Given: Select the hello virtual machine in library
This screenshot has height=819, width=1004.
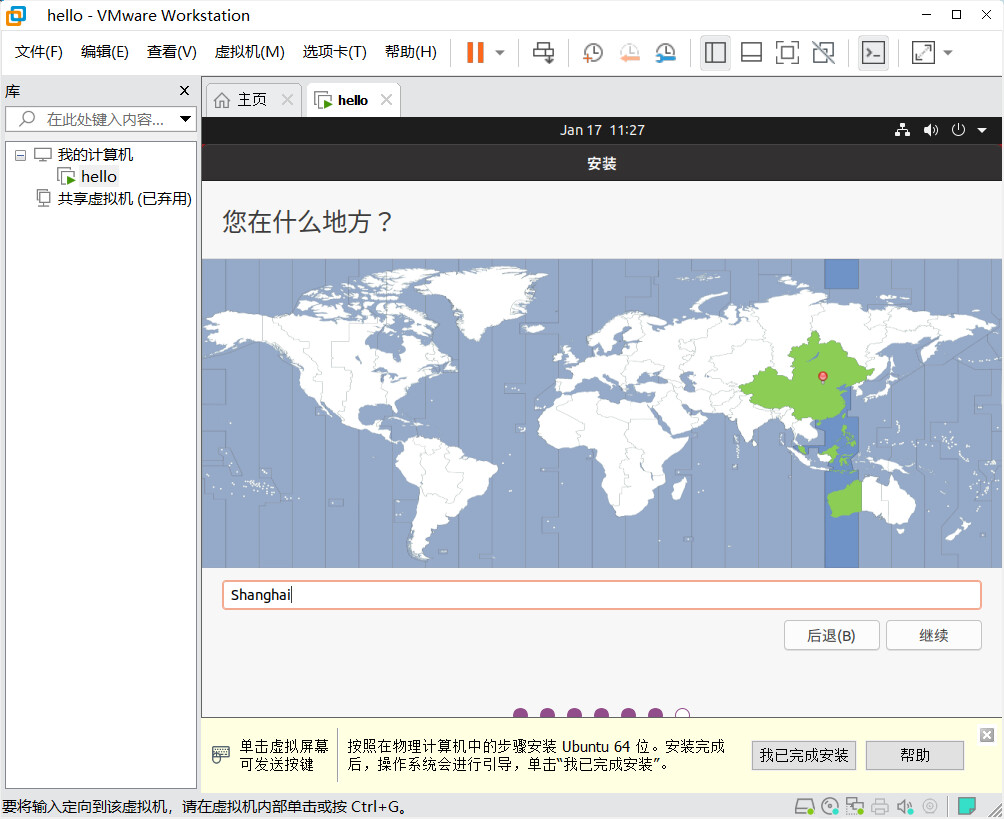Looking at the screenshot, I should pyautogui.click(x=99, y=177).
